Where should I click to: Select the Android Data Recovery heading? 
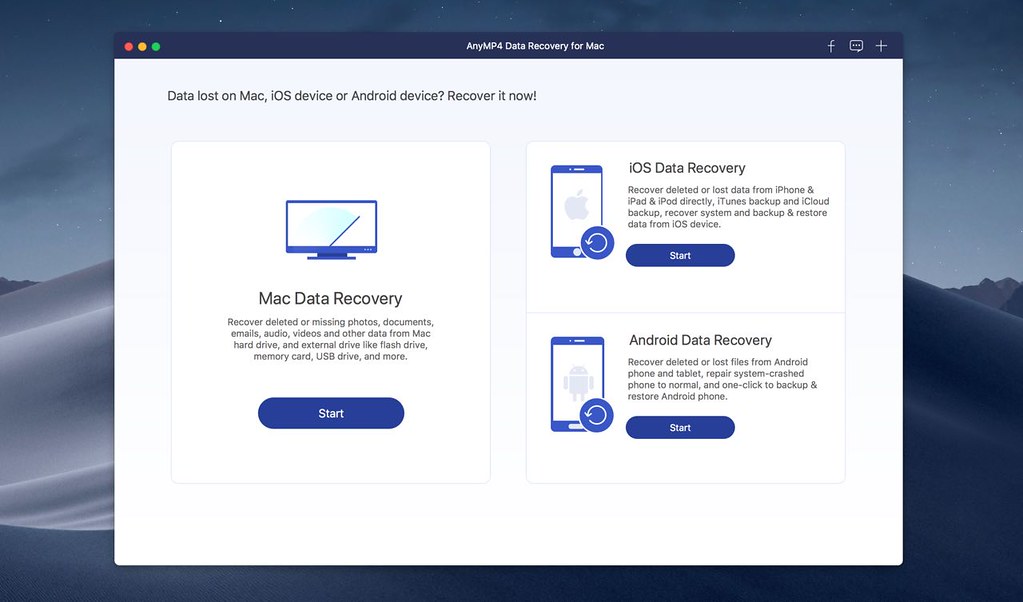[700, 340]
